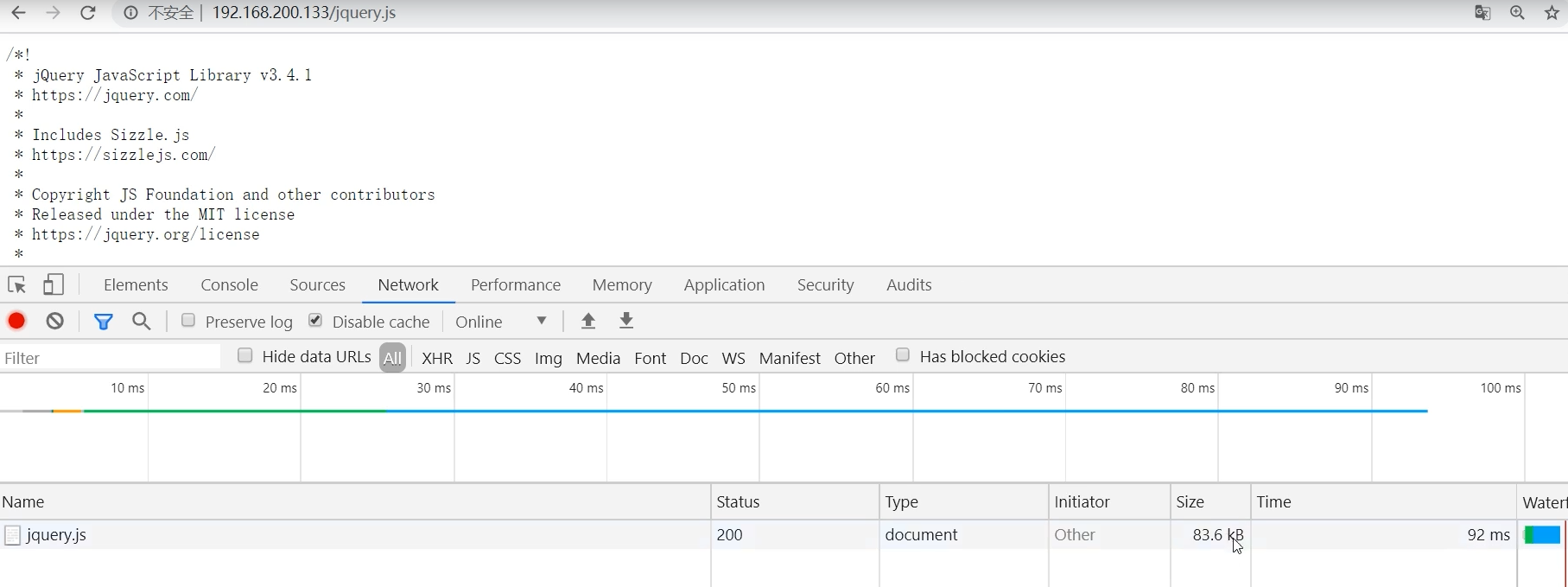Click the Filter text input field
The image size is (1568, 587).
[x=111, y=358]
